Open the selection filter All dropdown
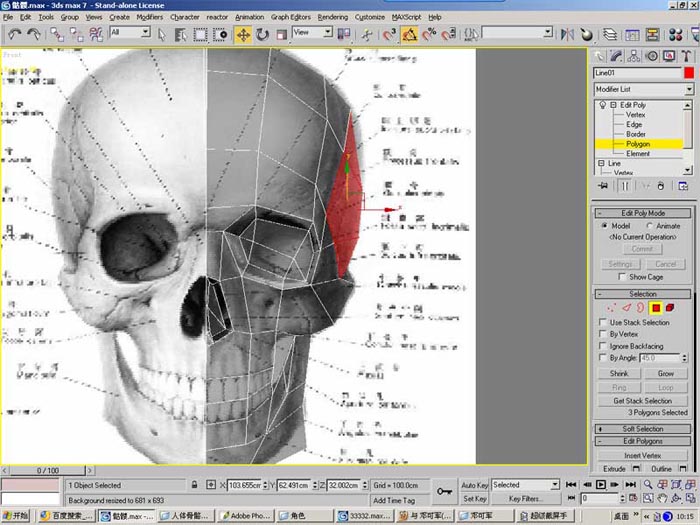The image size is (700, 525). (x=146, y=32)
